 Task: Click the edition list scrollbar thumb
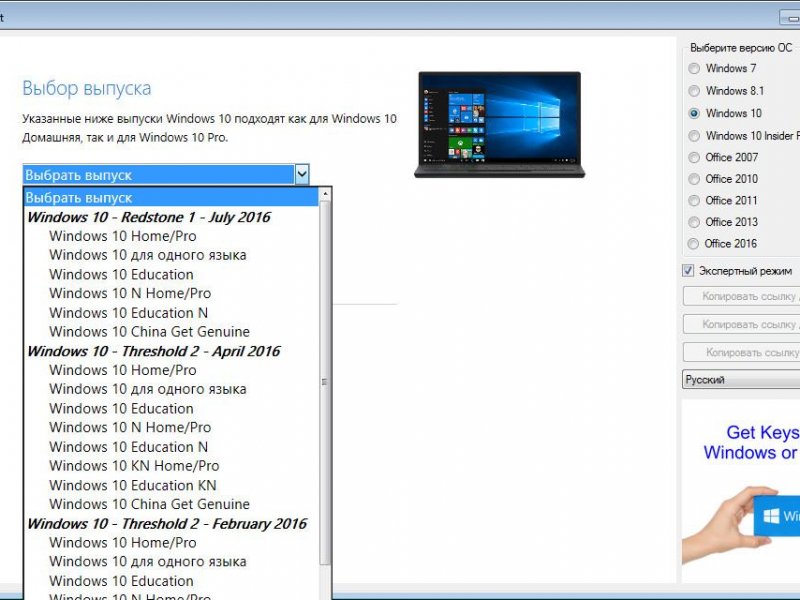click(x=324, y=383)
